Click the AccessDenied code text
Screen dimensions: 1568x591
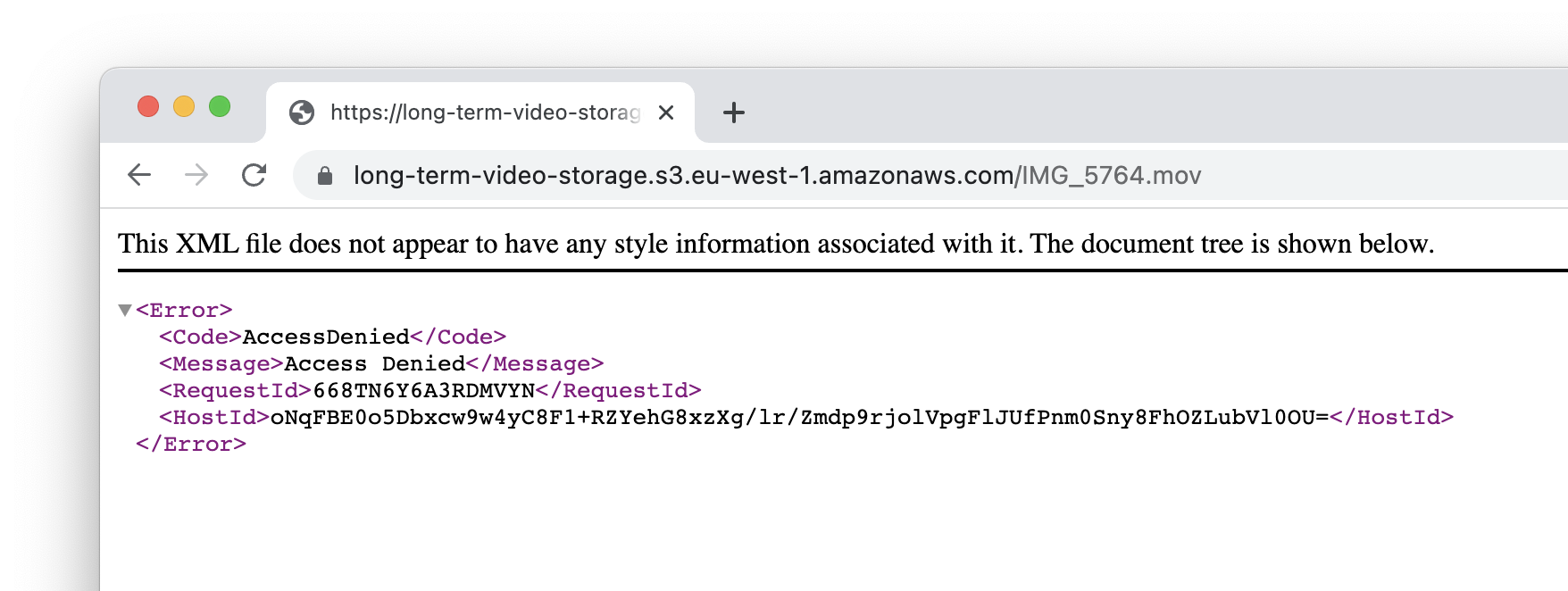pos(326,337)
